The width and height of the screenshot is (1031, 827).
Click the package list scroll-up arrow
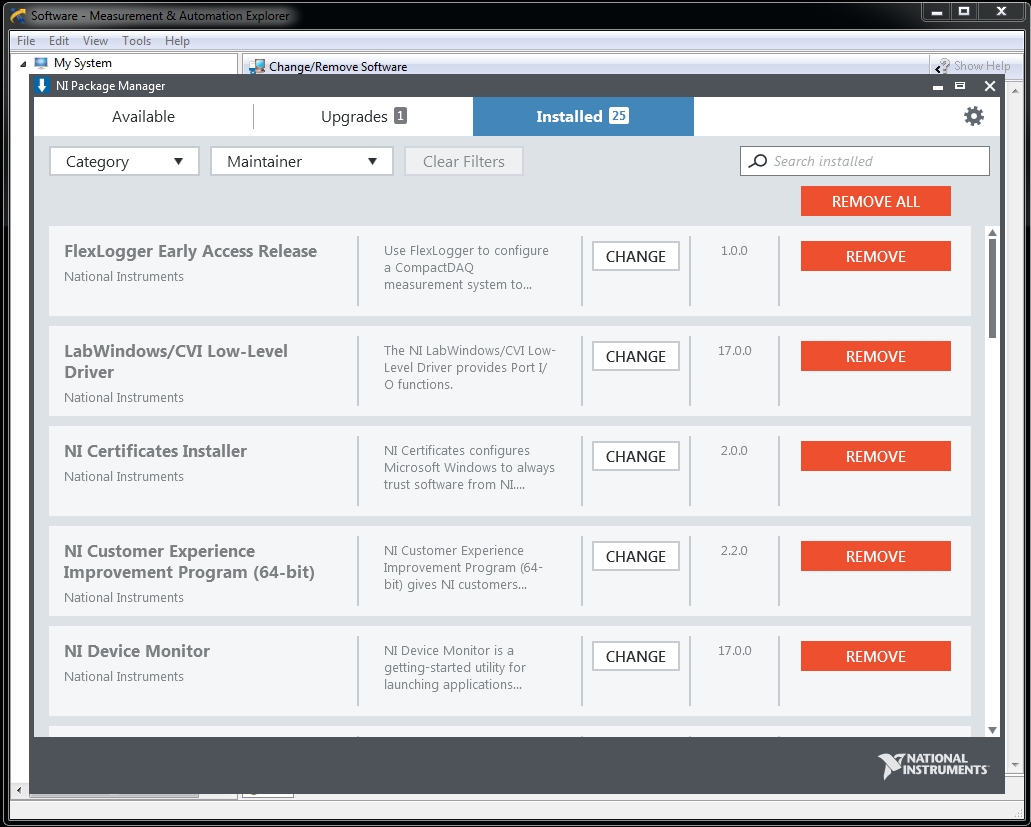click(992, 233)
